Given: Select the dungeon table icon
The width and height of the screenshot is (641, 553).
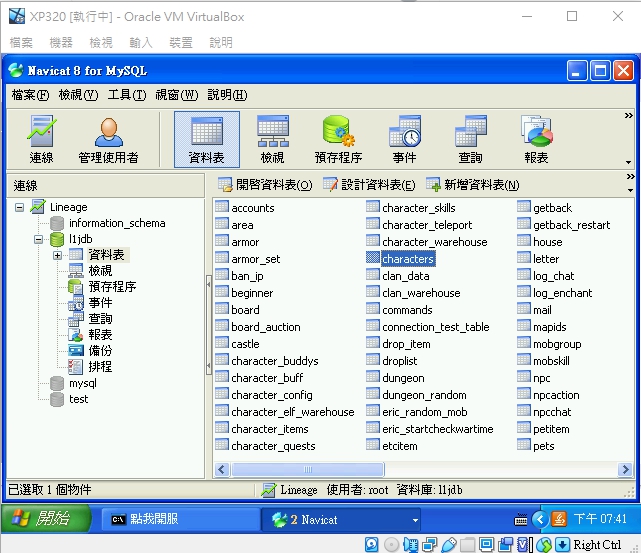Looking at the screenshot, I should point(373,377).
